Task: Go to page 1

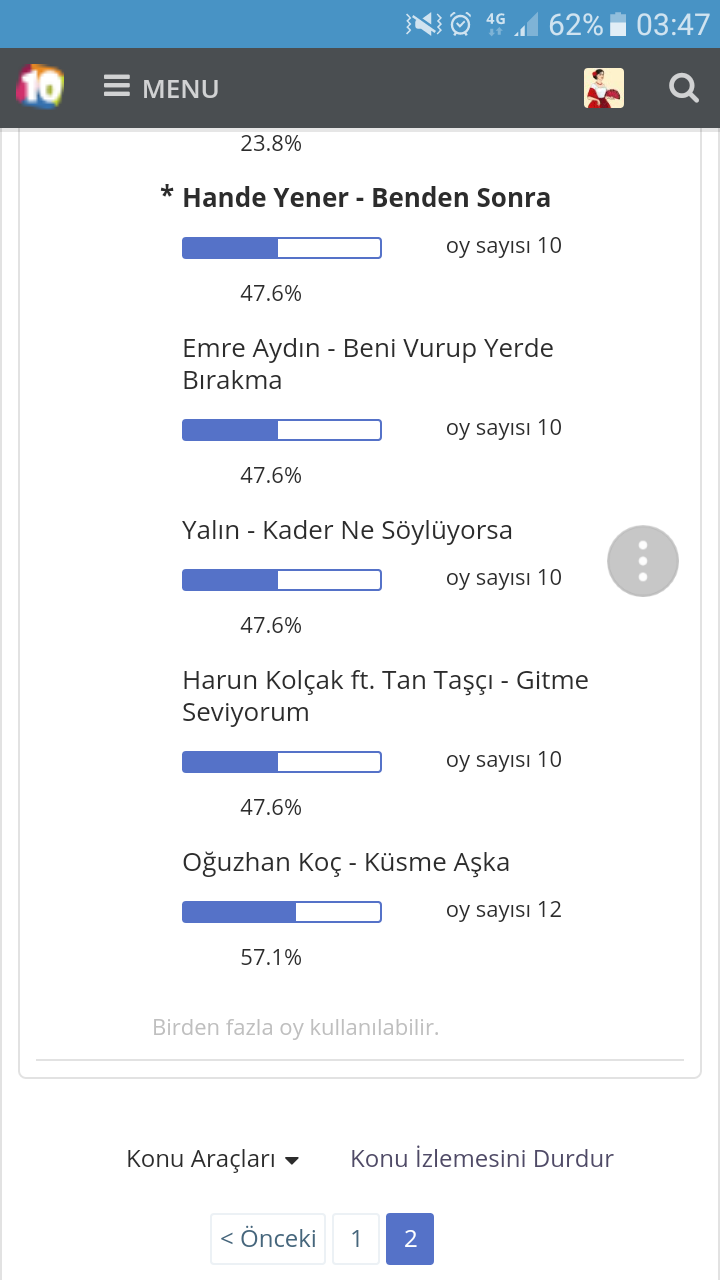Action: click(356, 1239)
